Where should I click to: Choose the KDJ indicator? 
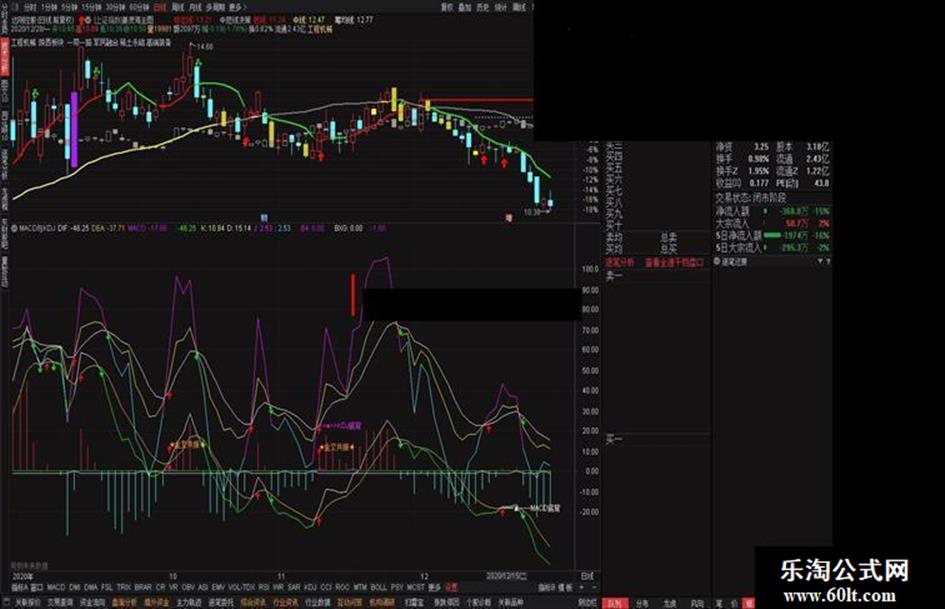coord(310,587)
